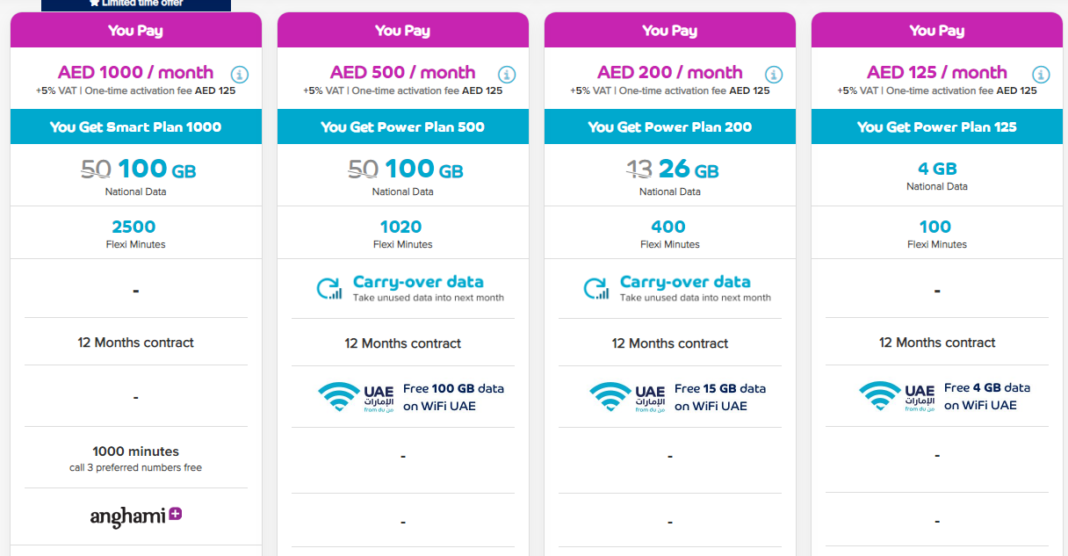Viewport: 1068px width, 556px height.
Task: Select the You Get Power Plan 200 header
Action: [x=670, y=127]
